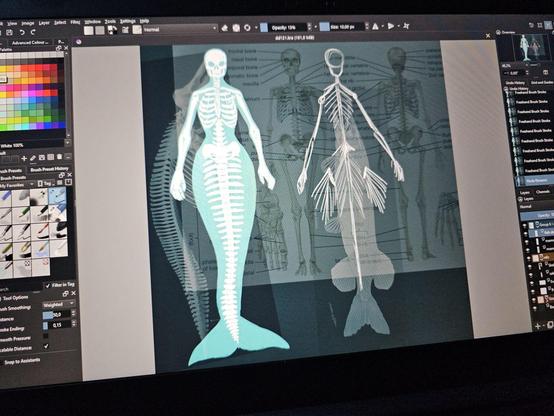Open the Layers blending mode Normal dropdown

(x=537, y=207)
